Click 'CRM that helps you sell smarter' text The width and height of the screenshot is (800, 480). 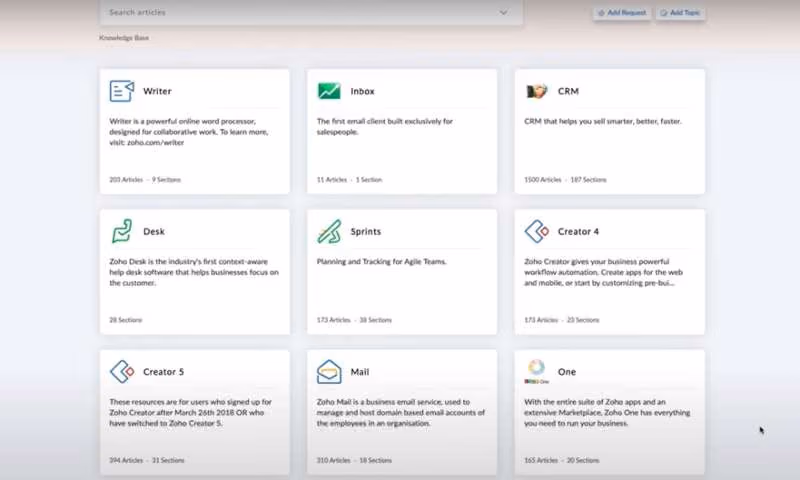(603, 121)
